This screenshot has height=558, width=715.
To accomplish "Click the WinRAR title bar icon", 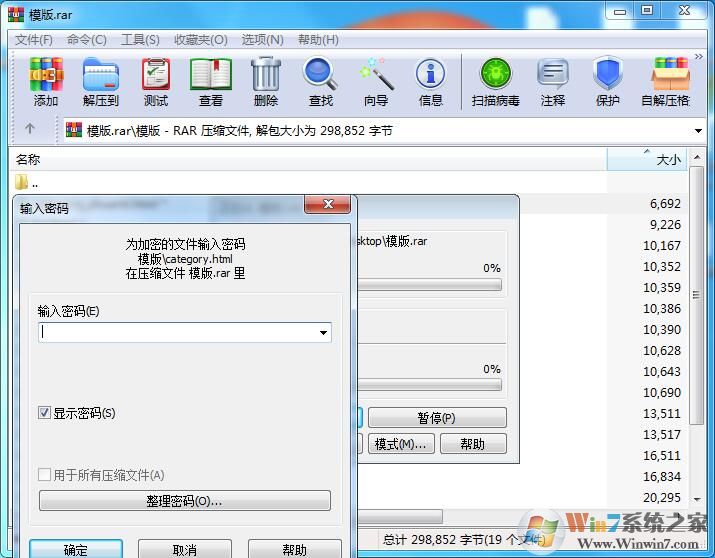I will [16, 15].
